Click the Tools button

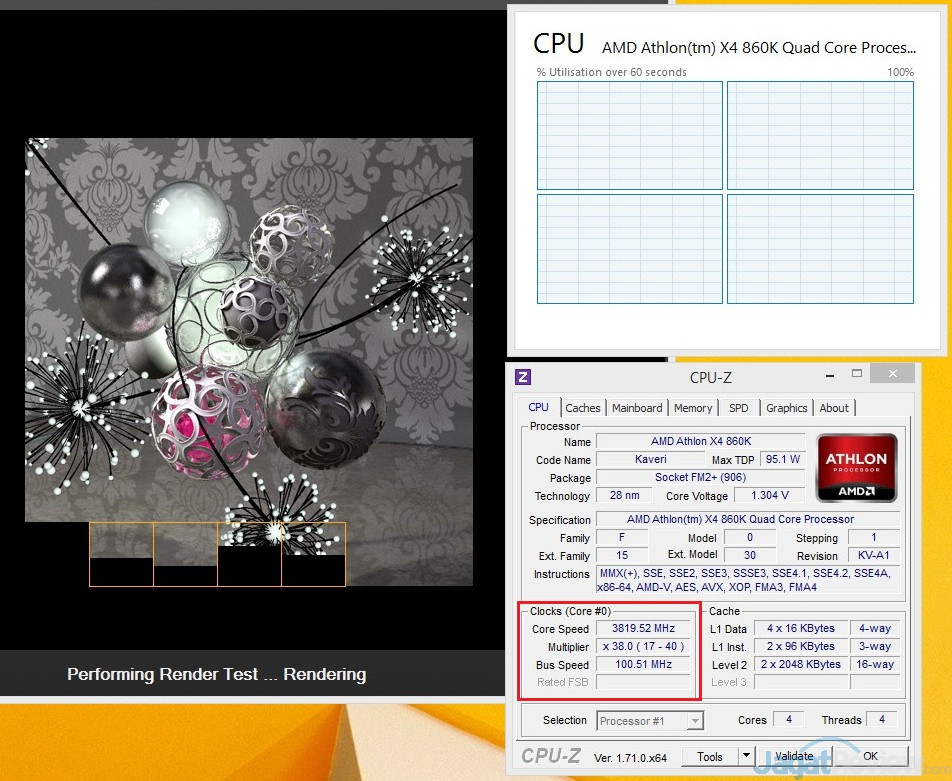710,756
